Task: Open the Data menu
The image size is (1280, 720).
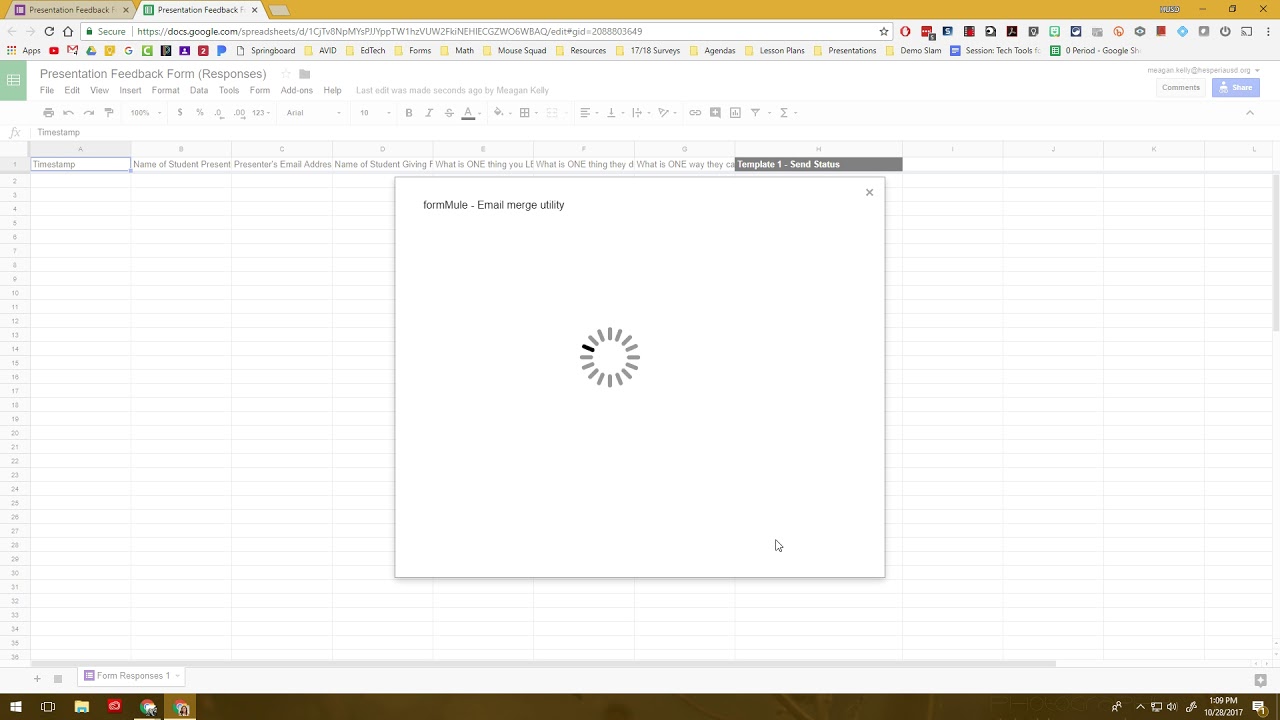Action: [x=199, y=90]
